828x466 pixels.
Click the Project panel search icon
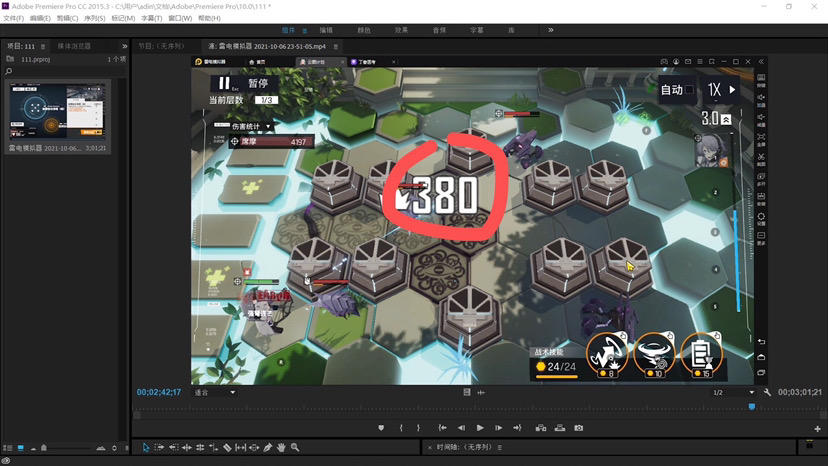[8, 71]
